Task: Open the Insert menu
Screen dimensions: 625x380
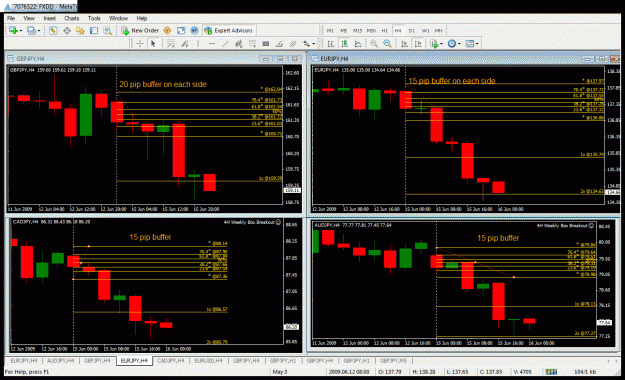Action: pos(49,18)
